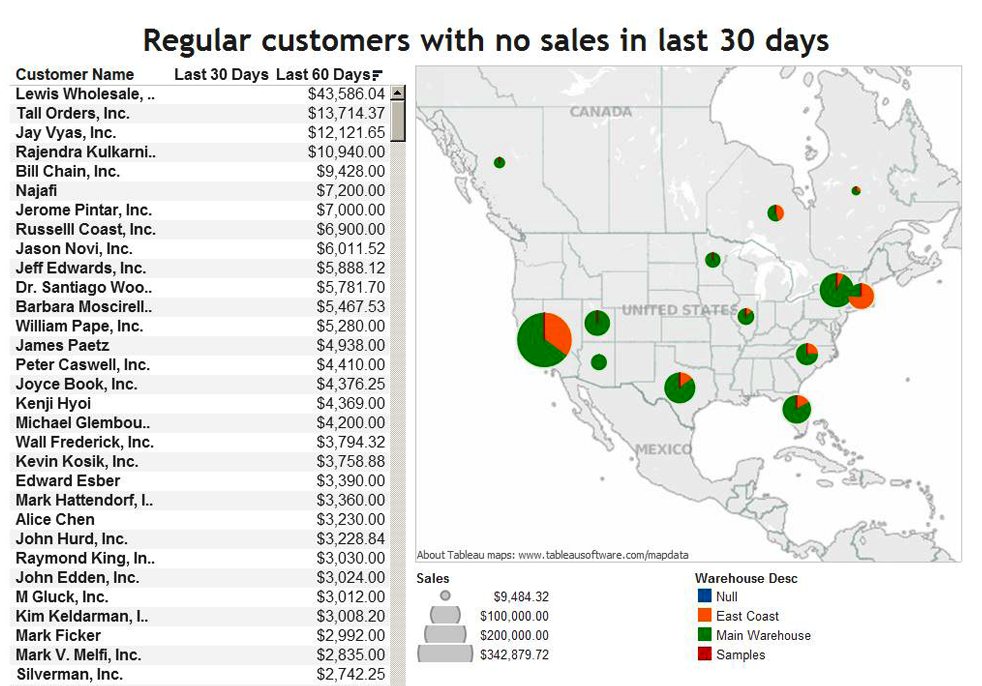Select the Jeff Edwards, Inc. customer name

[81, 268]
